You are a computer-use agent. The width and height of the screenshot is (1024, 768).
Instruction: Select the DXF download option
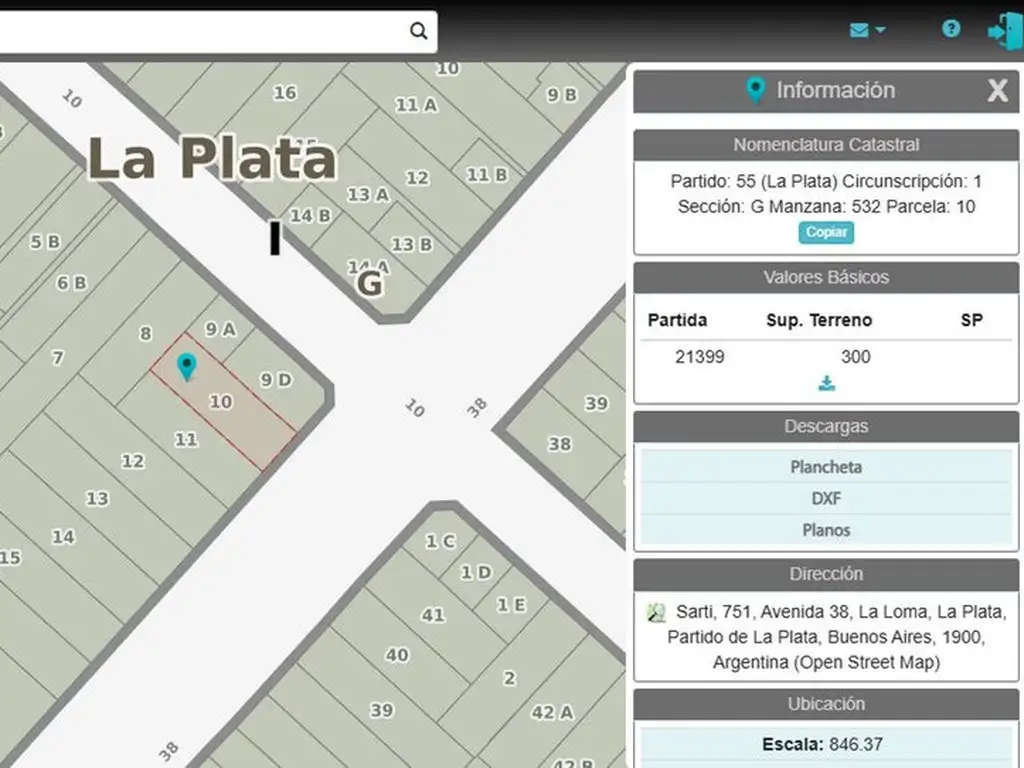pyautogui.click(x=826, y=498)
